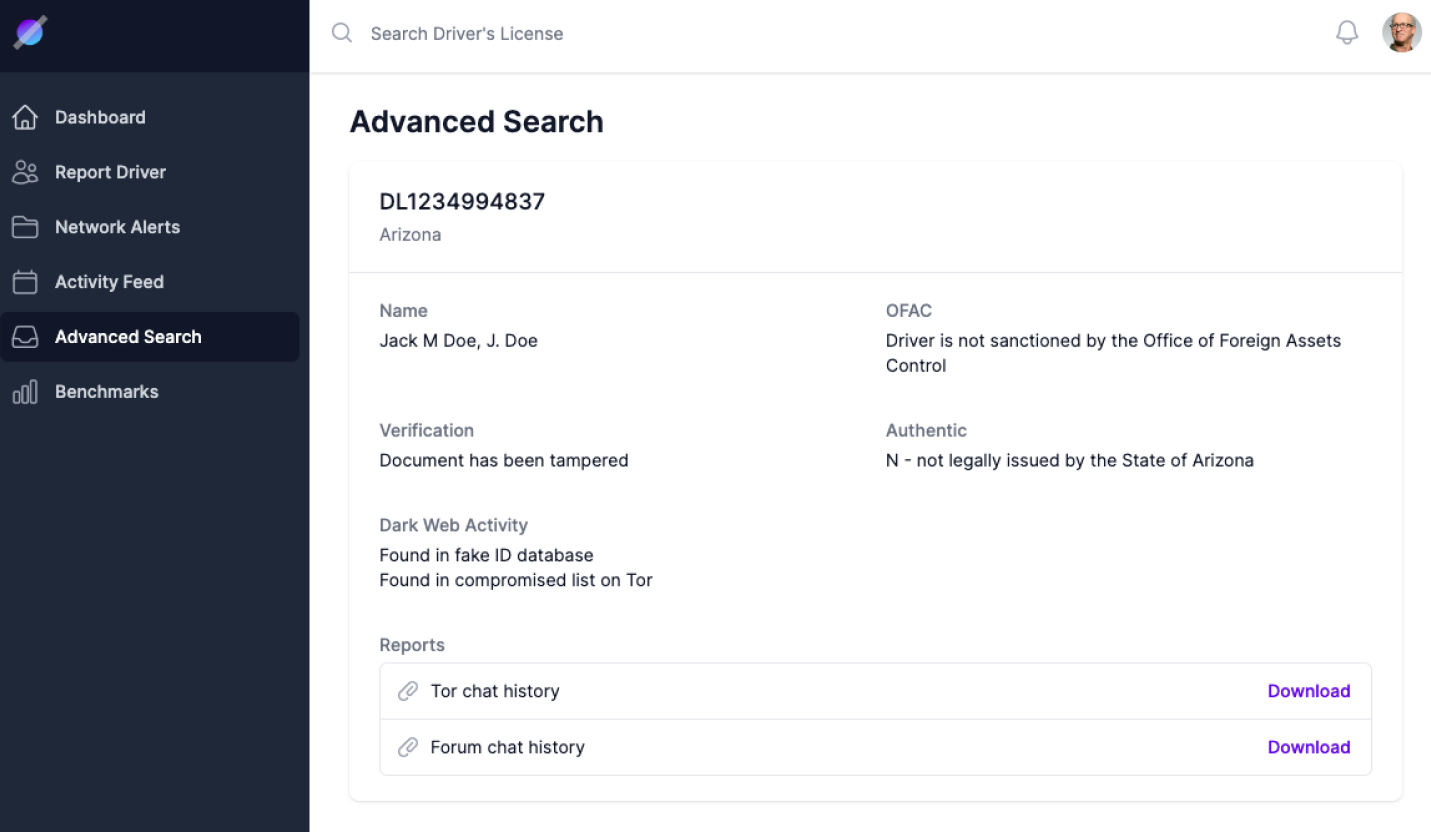Click the Report Driver people icon
Screen dimensions: 1431x832
25,172
